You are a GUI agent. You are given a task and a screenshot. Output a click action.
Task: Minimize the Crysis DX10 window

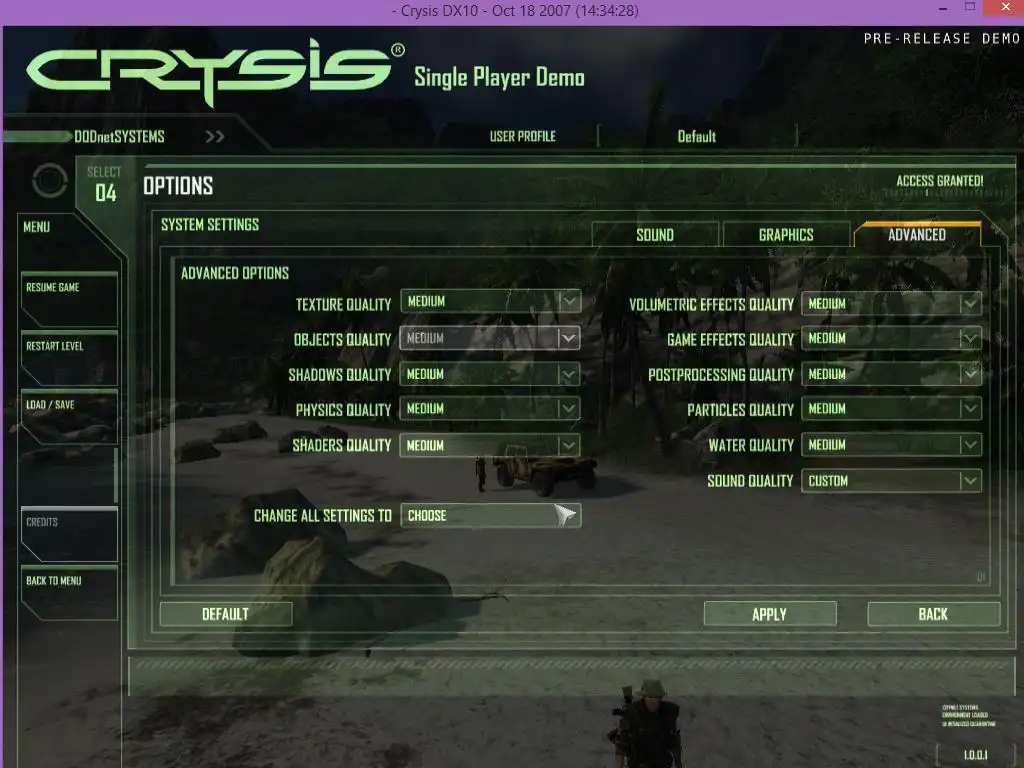click(x=942, y=9)
